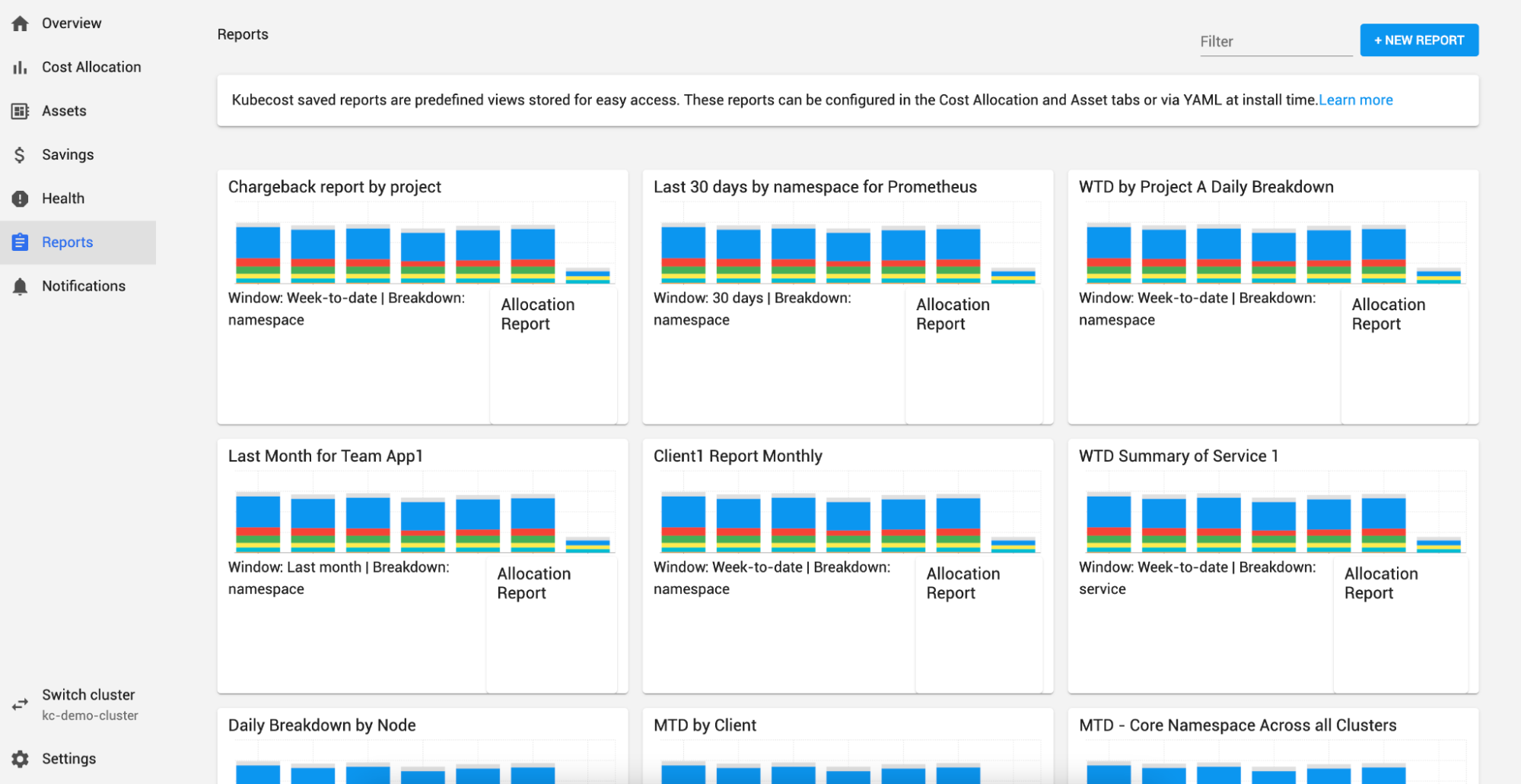Click WTD Summary of Service 1 title
Screen dimensions: 1521x784
1179,456
